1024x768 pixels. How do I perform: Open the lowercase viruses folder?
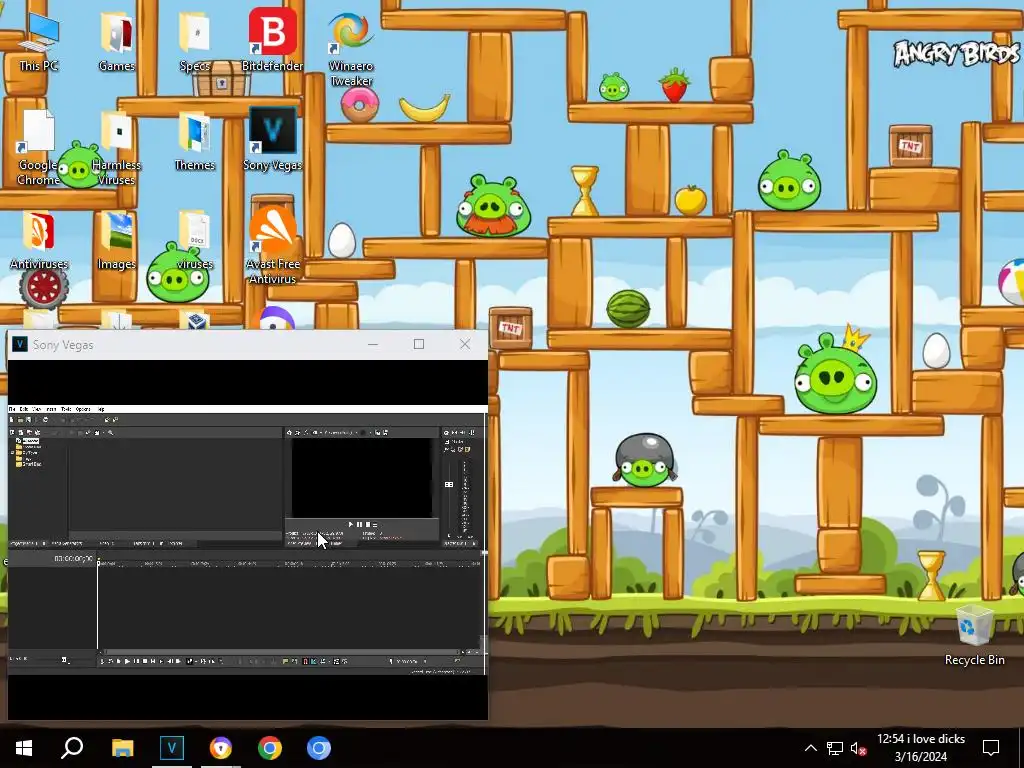click(194, 240)
